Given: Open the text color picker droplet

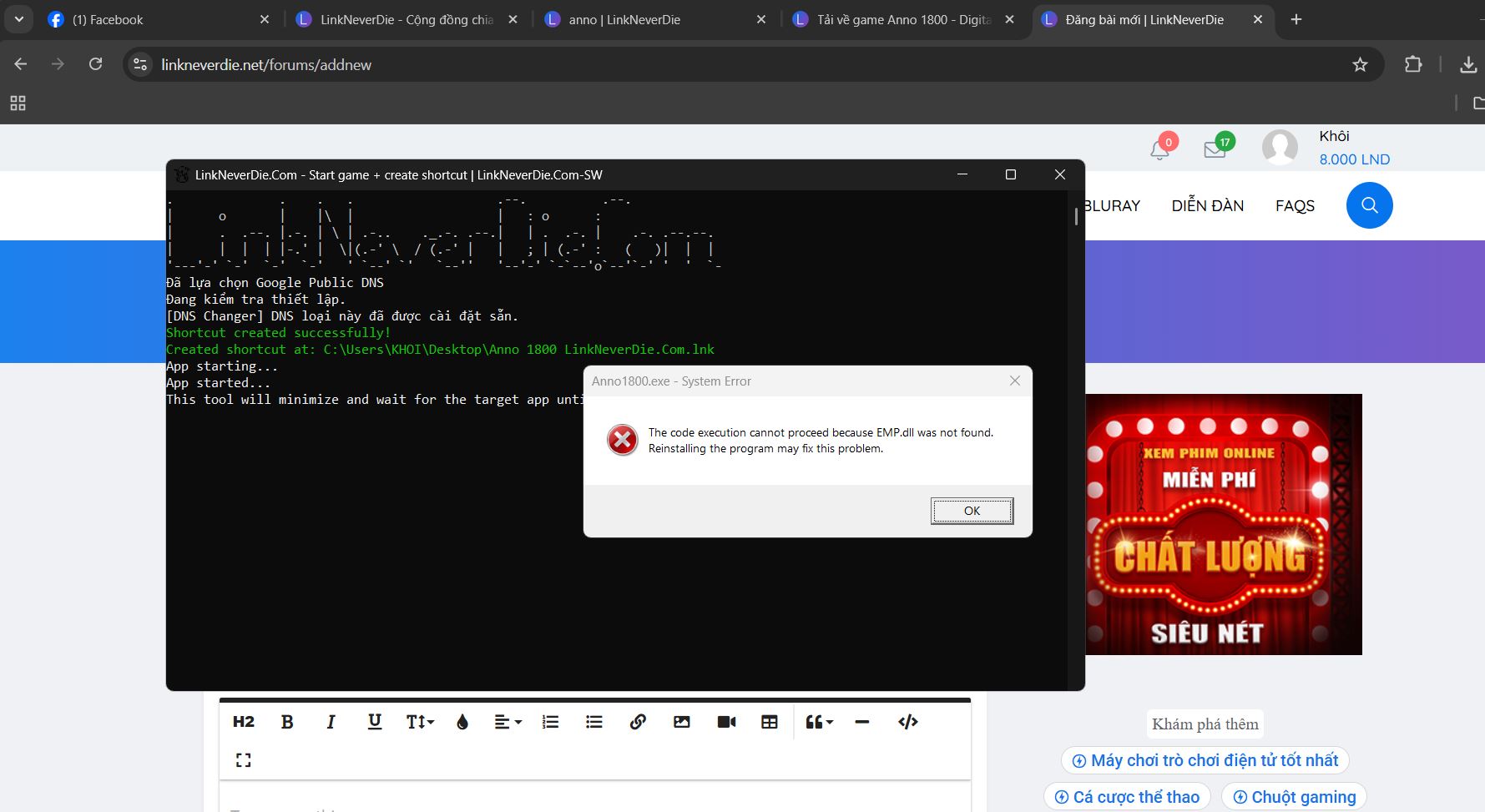Looking at the screenshot, I should (462, 722).
